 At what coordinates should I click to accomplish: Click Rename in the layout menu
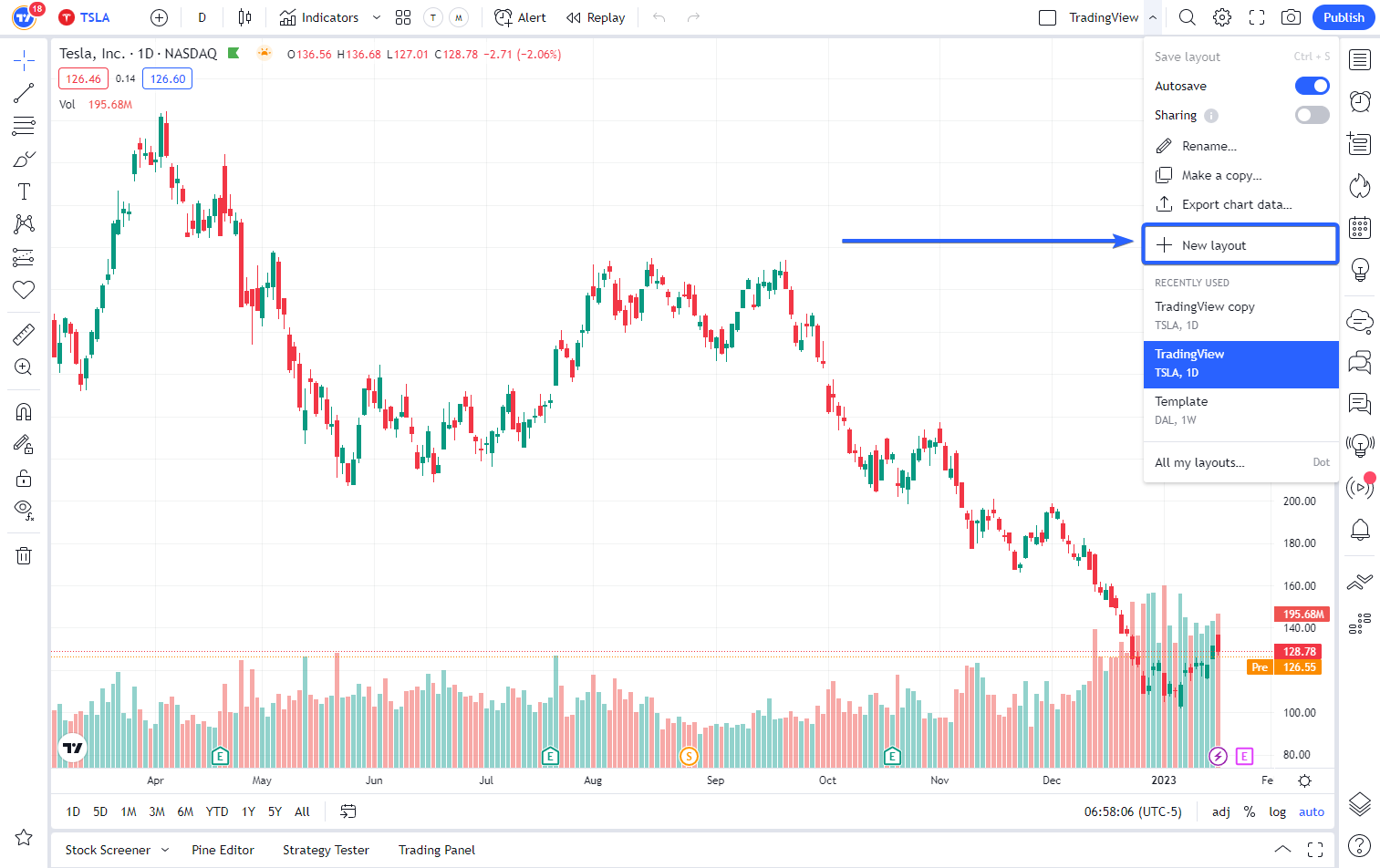pyautogui.click(x=1240, y=146)
